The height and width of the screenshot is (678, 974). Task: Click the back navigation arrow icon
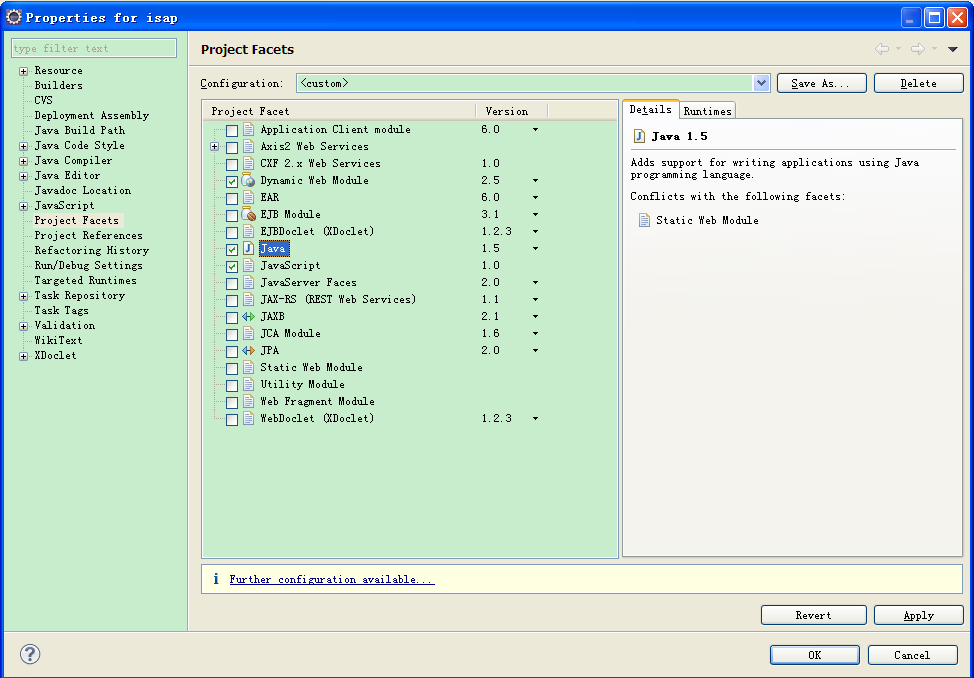881,49
